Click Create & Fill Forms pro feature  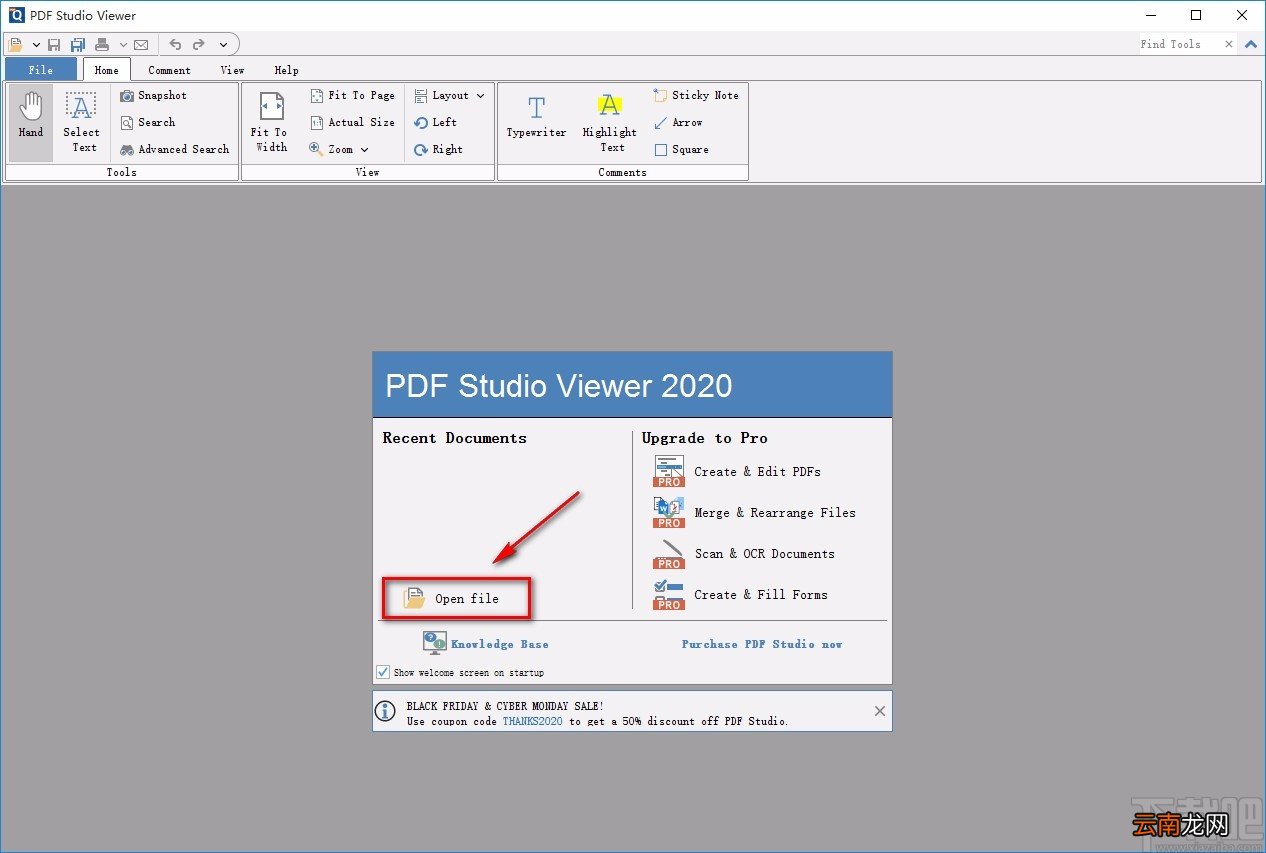tap(740, 594)
